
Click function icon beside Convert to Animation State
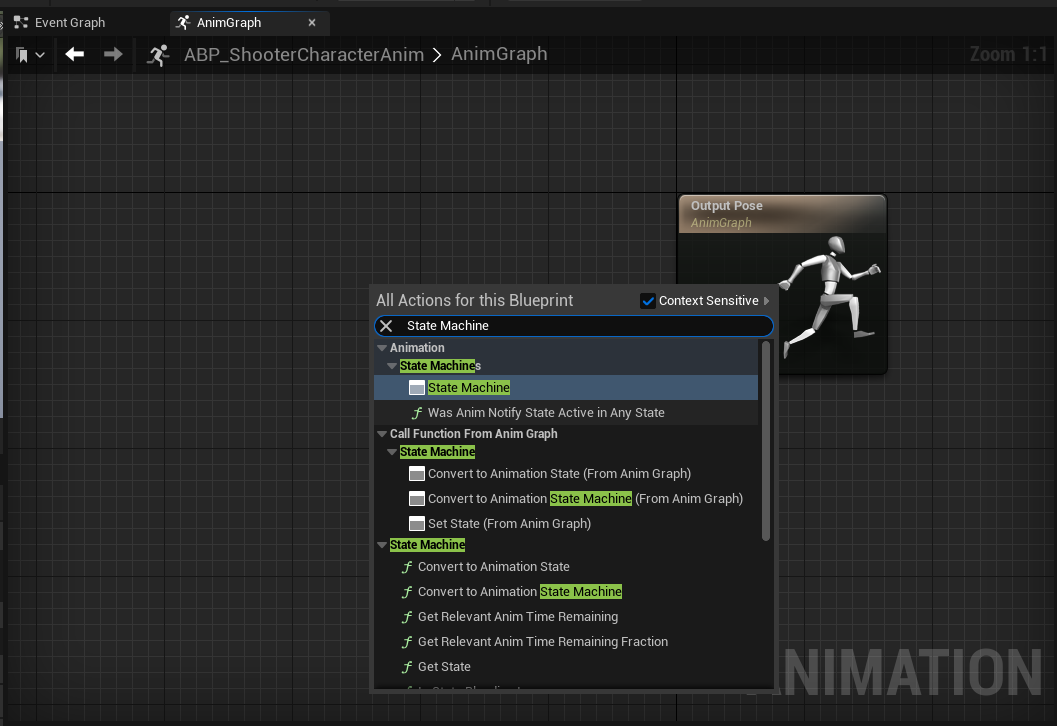(407, 568)
